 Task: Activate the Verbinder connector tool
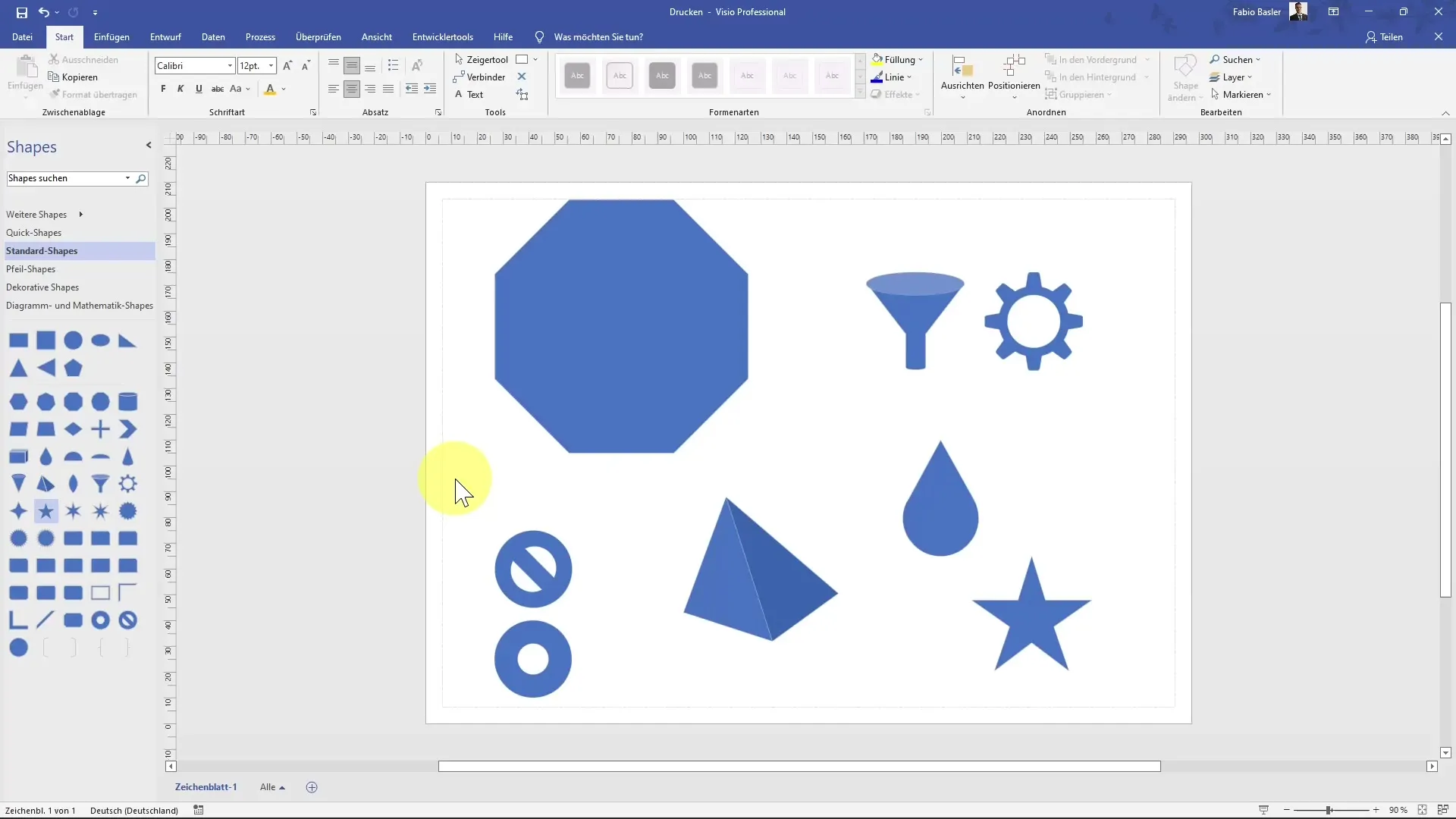479,77
